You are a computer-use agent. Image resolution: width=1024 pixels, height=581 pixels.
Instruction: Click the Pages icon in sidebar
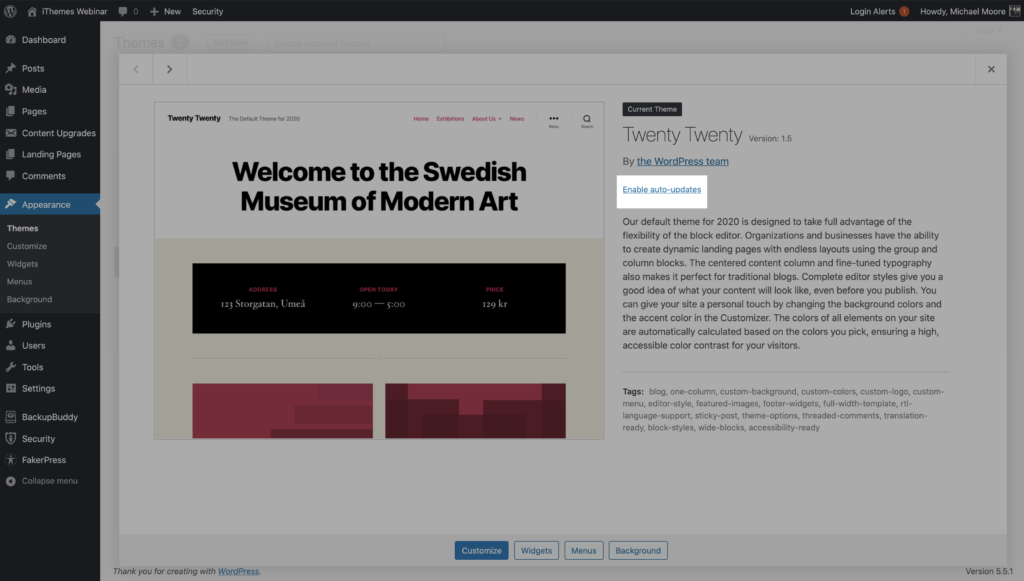(x=10, y=111)
